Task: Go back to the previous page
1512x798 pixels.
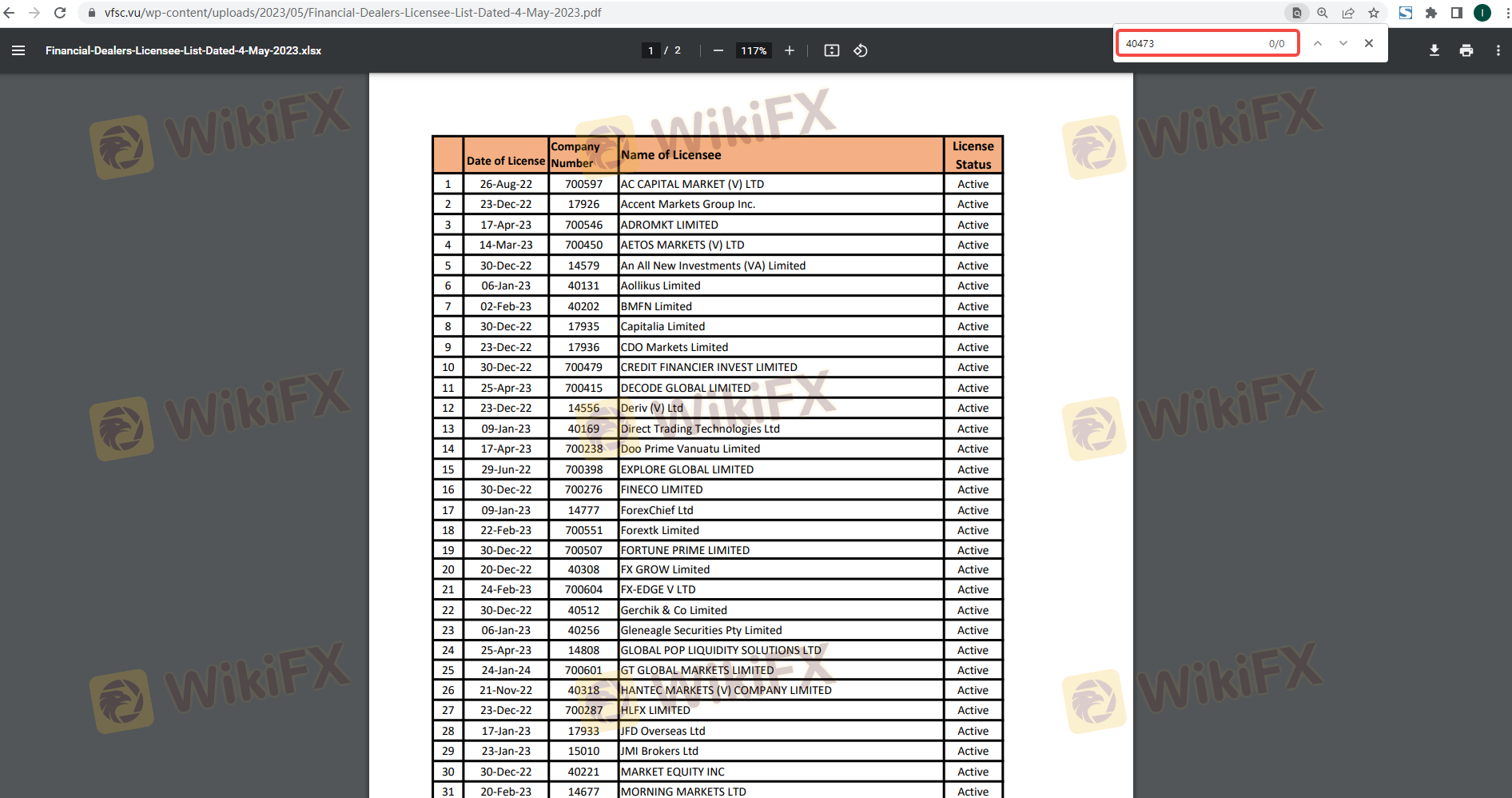Action: [x=10, y=13]
